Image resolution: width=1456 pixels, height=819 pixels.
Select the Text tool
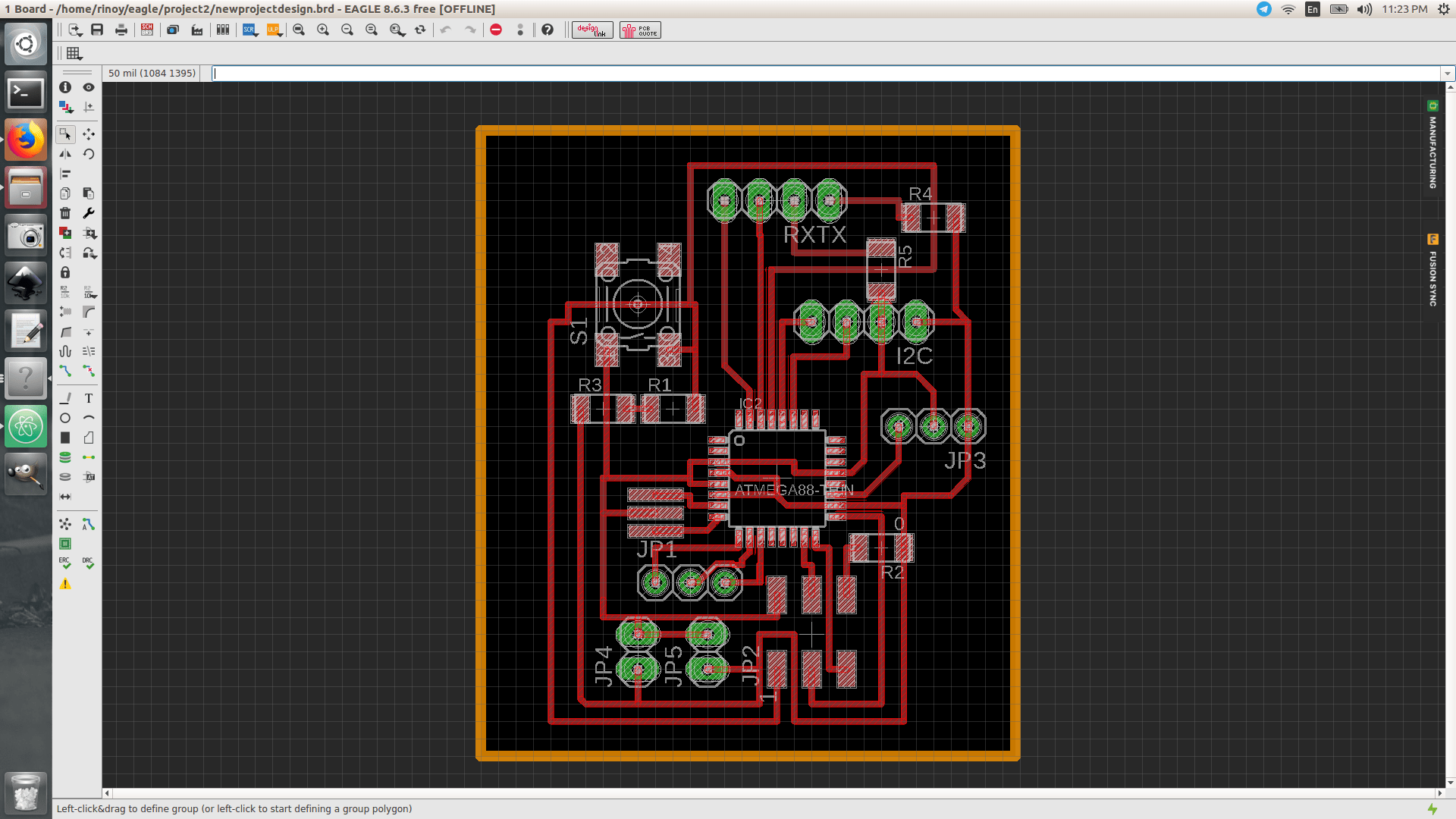[89, 398]
